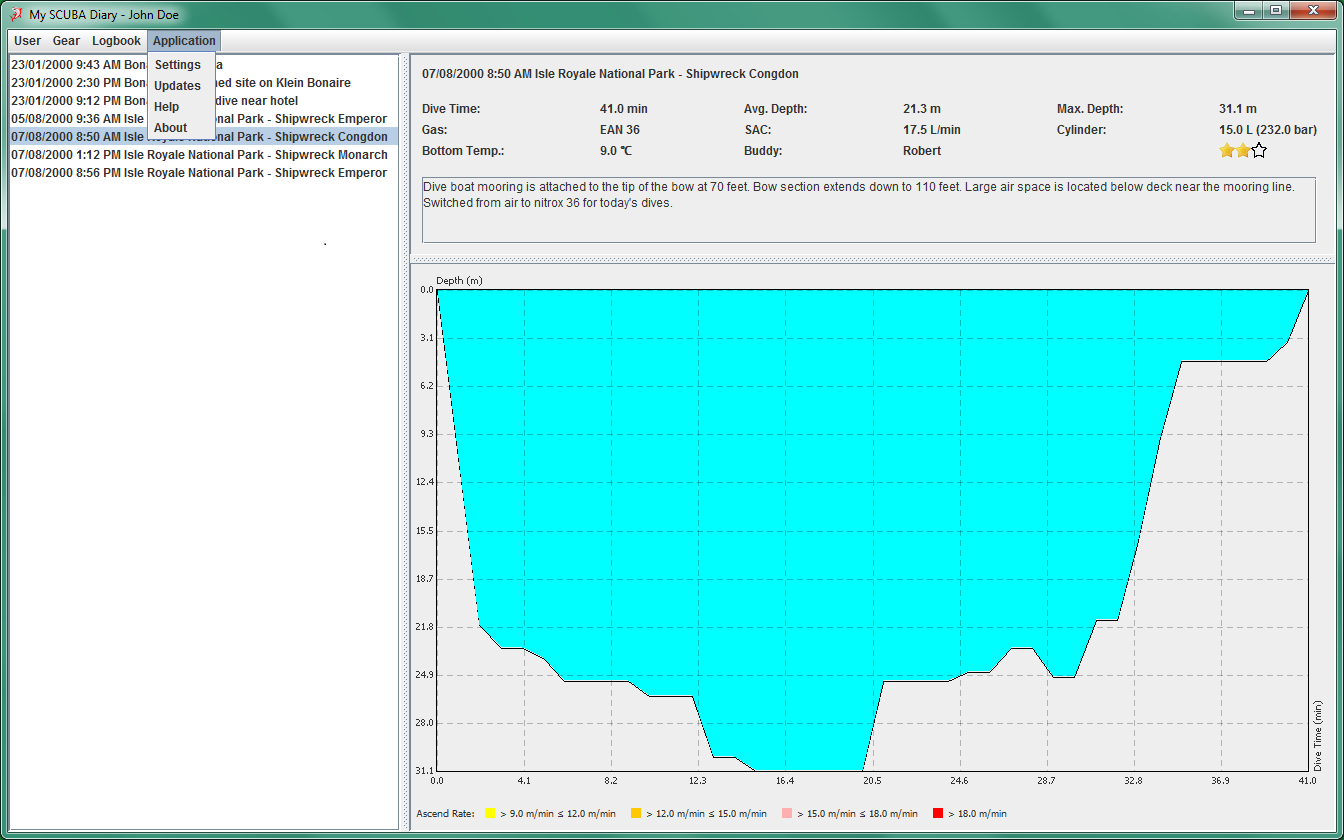Click the second gold rating star
Screen dimensions: 1344x840
pos(1242,151)
